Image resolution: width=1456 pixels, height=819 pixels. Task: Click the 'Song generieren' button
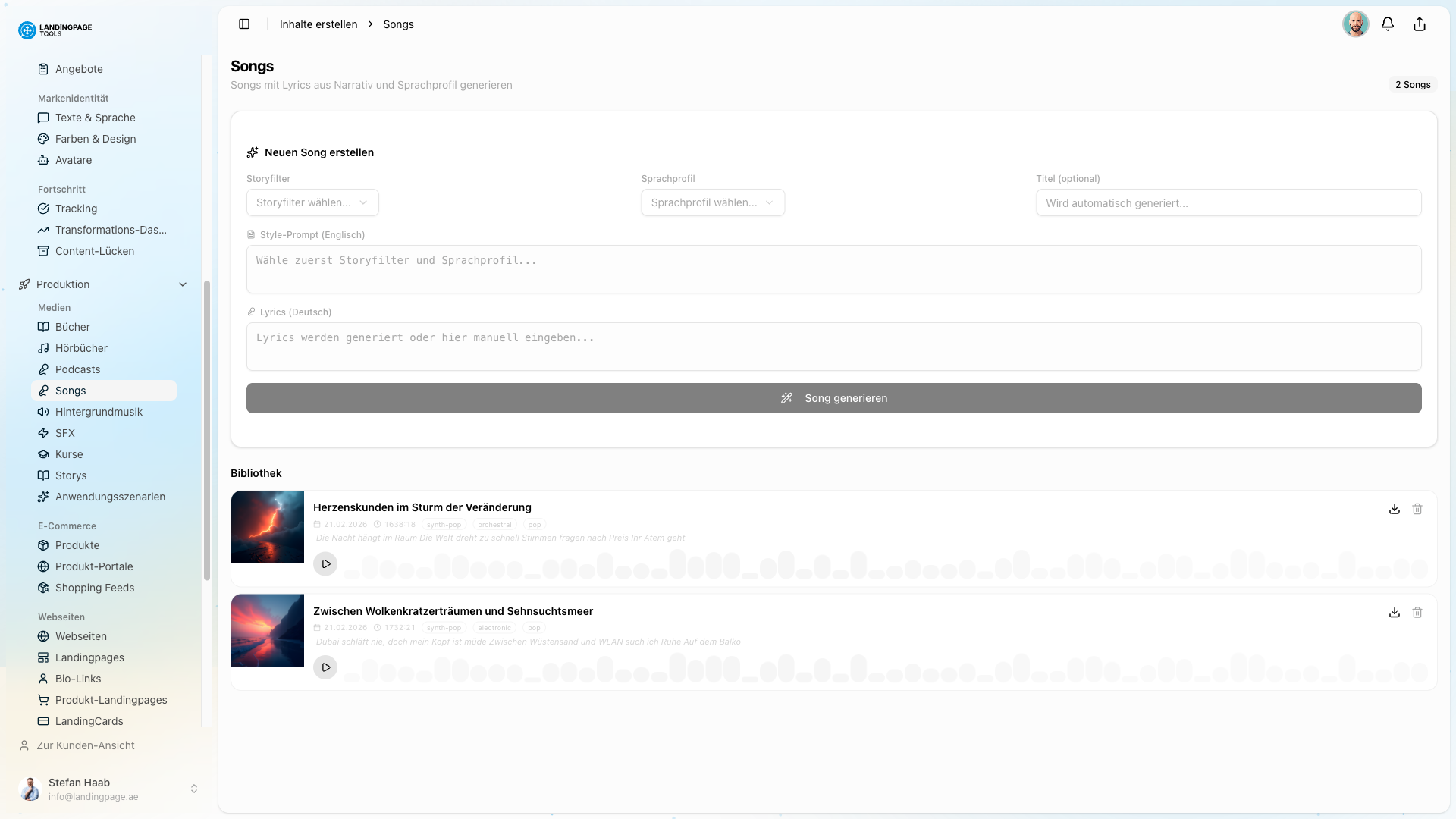pos(834,397)
